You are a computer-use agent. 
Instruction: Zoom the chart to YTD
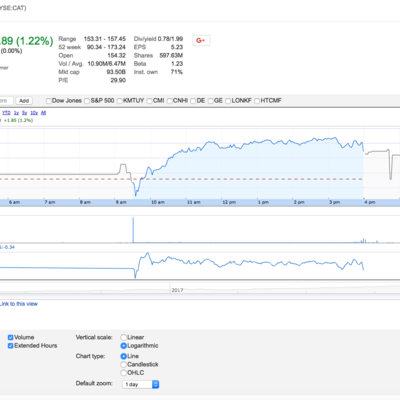(6, 113)
